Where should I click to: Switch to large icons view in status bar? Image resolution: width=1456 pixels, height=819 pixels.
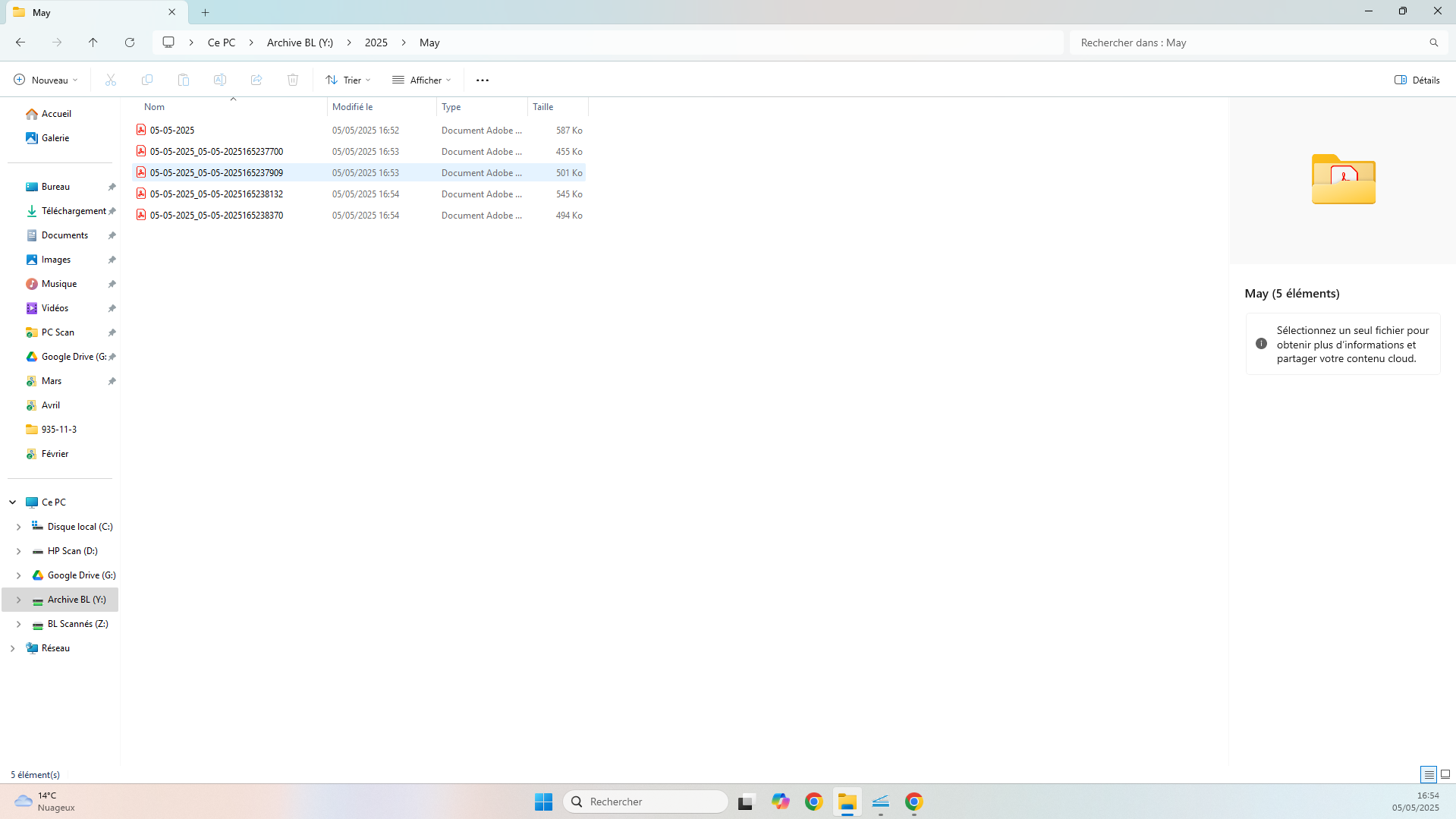[1445, 774]
